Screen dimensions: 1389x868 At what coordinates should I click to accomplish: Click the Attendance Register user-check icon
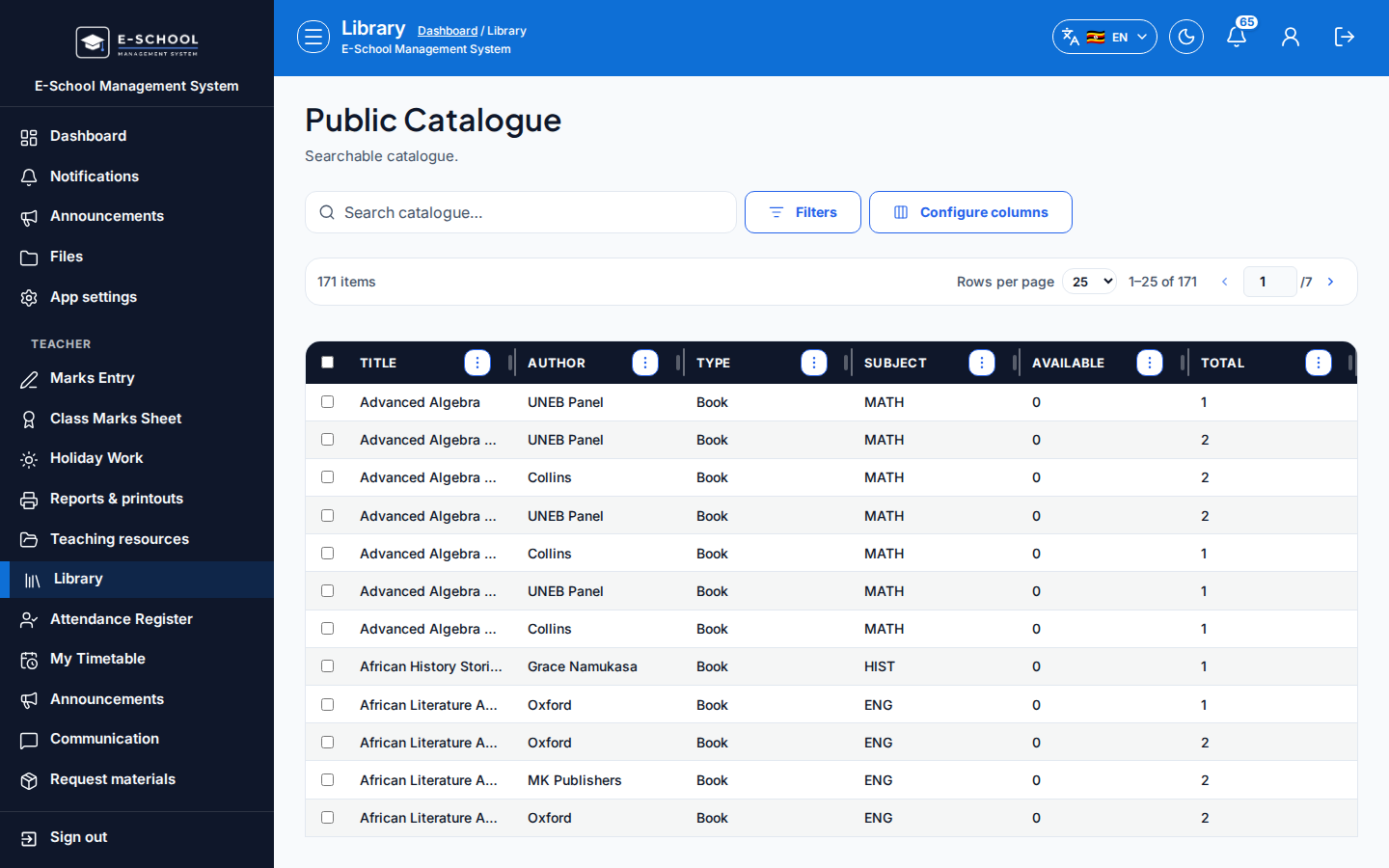click(29, 620)
